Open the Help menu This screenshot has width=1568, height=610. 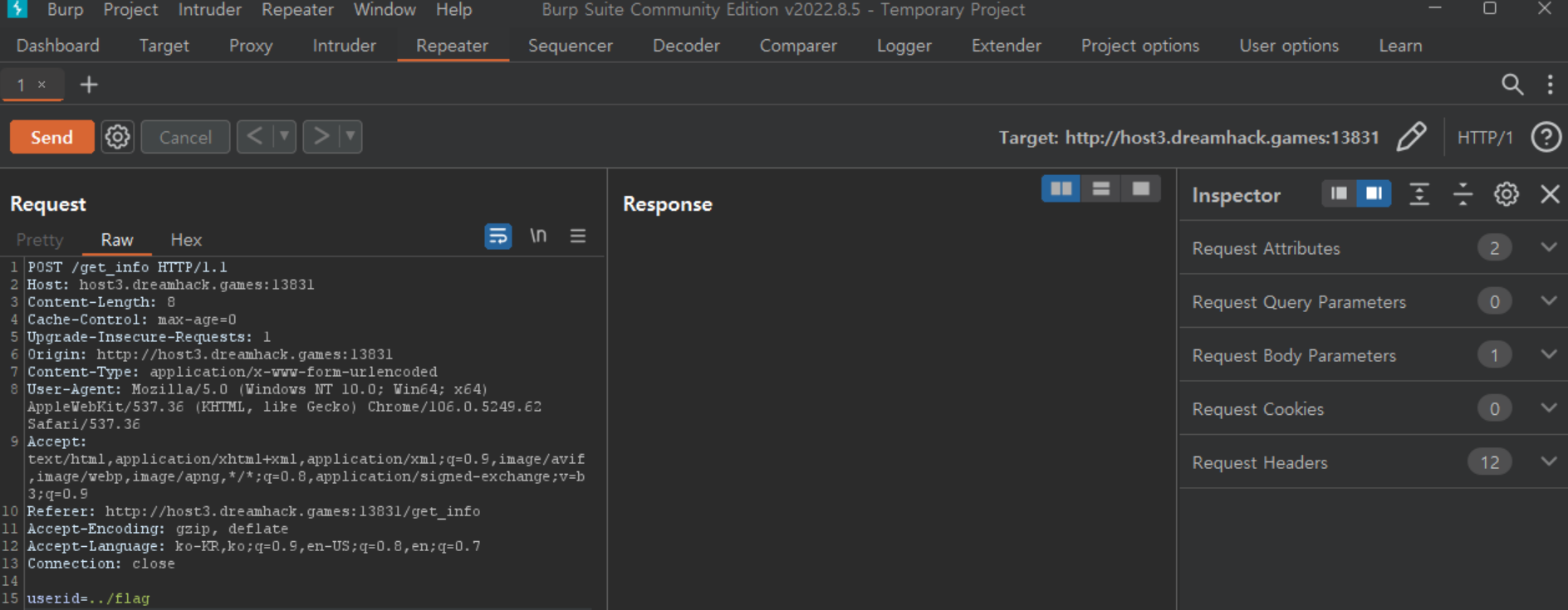(453, 10)
